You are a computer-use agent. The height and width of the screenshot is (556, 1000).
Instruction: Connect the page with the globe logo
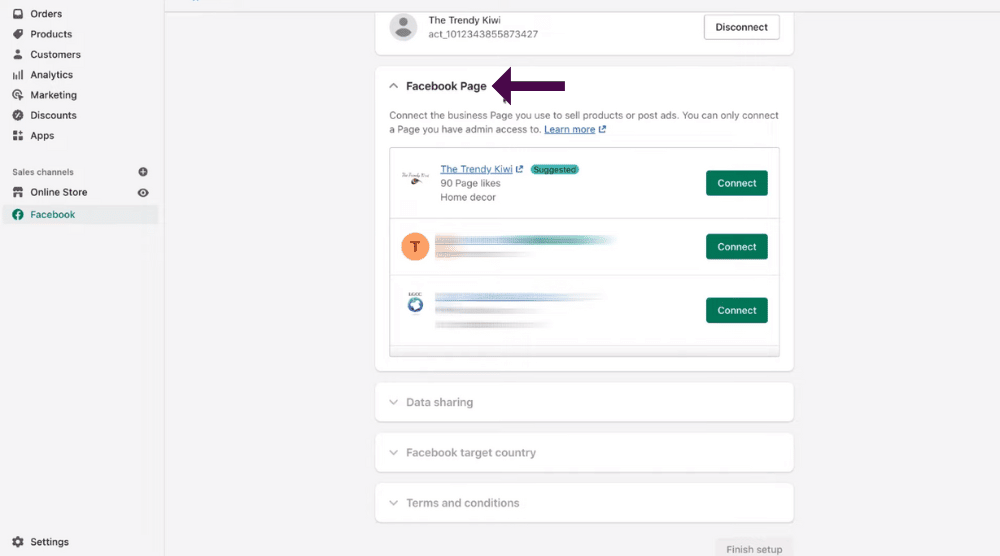[737, 311]
